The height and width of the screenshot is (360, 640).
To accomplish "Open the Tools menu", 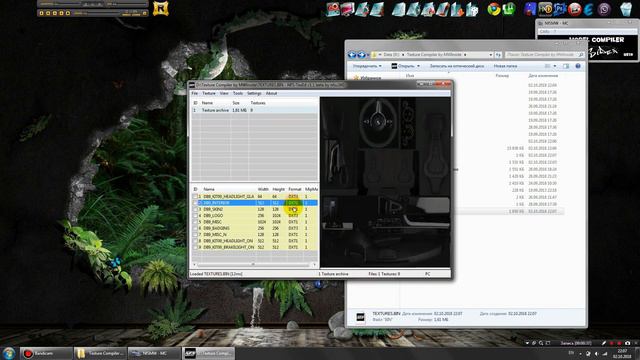I will click(x=238, y=93).
